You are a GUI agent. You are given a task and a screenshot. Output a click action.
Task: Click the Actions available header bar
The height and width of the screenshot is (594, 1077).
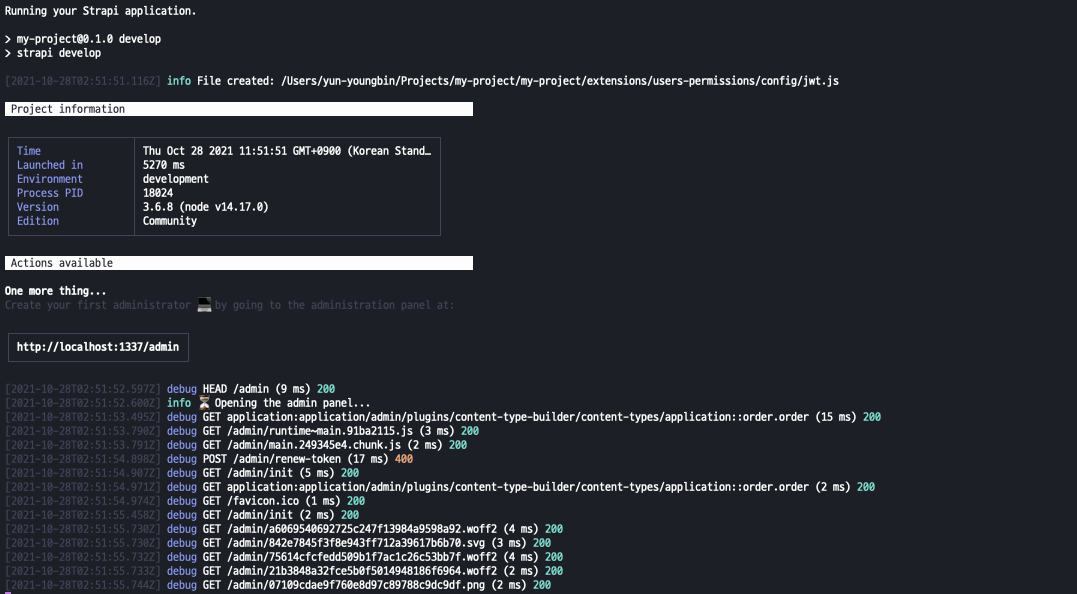(239, 263)
